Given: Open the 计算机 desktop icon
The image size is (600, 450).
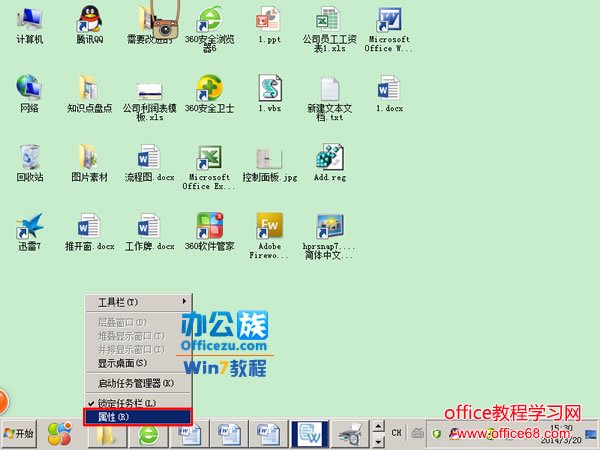Looking at the screenshot, I should (x=29, y=26).
